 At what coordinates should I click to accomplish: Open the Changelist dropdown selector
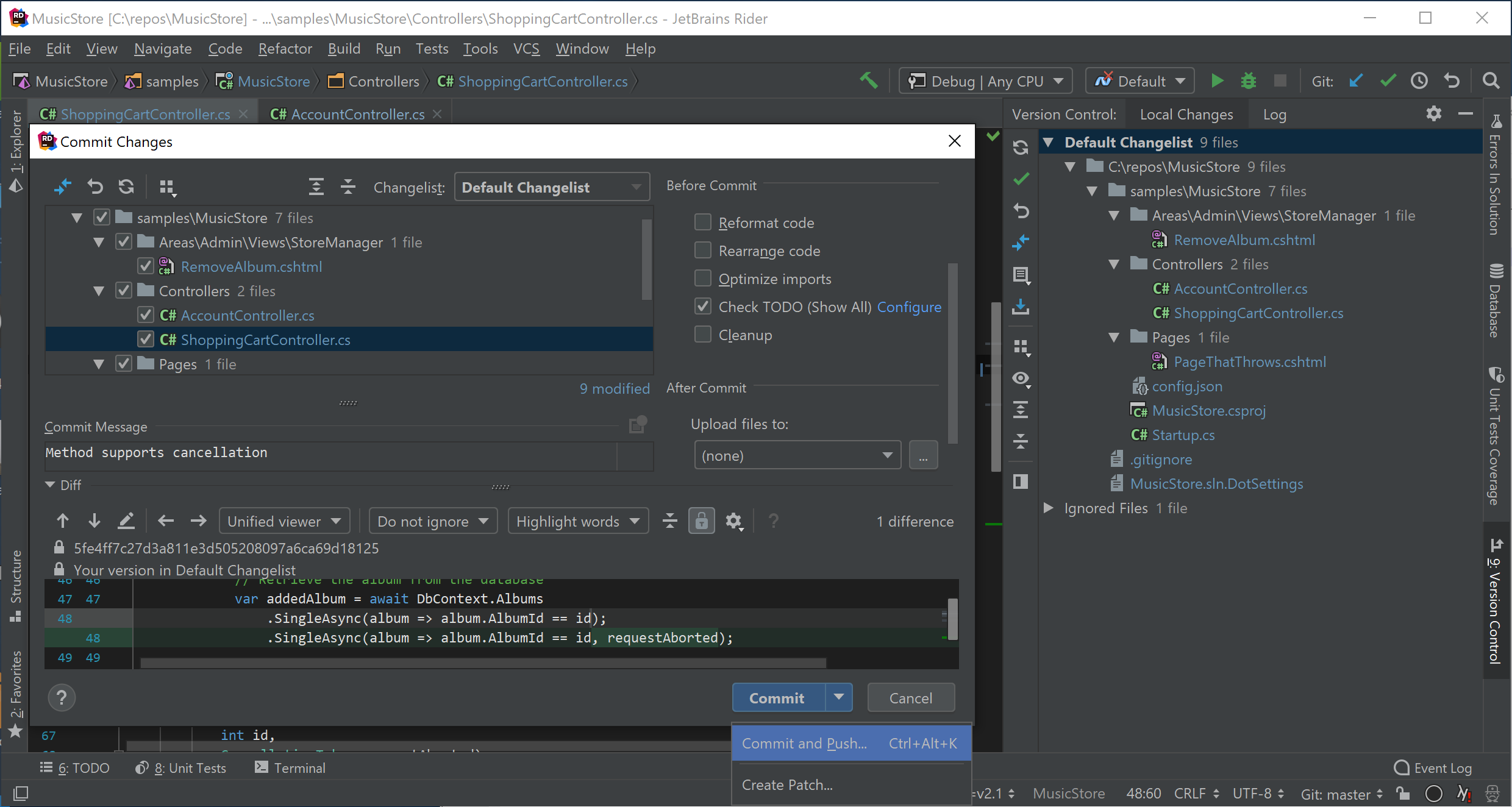tap(549, 187)
